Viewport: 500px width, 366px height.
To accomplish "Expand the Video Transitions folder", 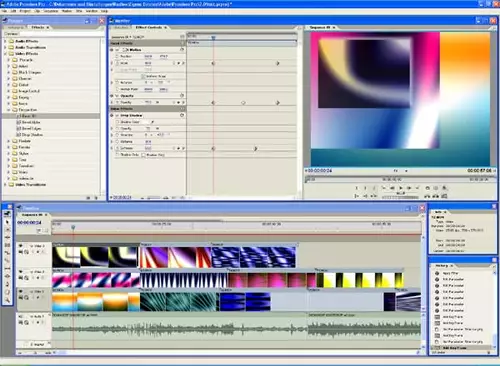I will coord(5,185).
